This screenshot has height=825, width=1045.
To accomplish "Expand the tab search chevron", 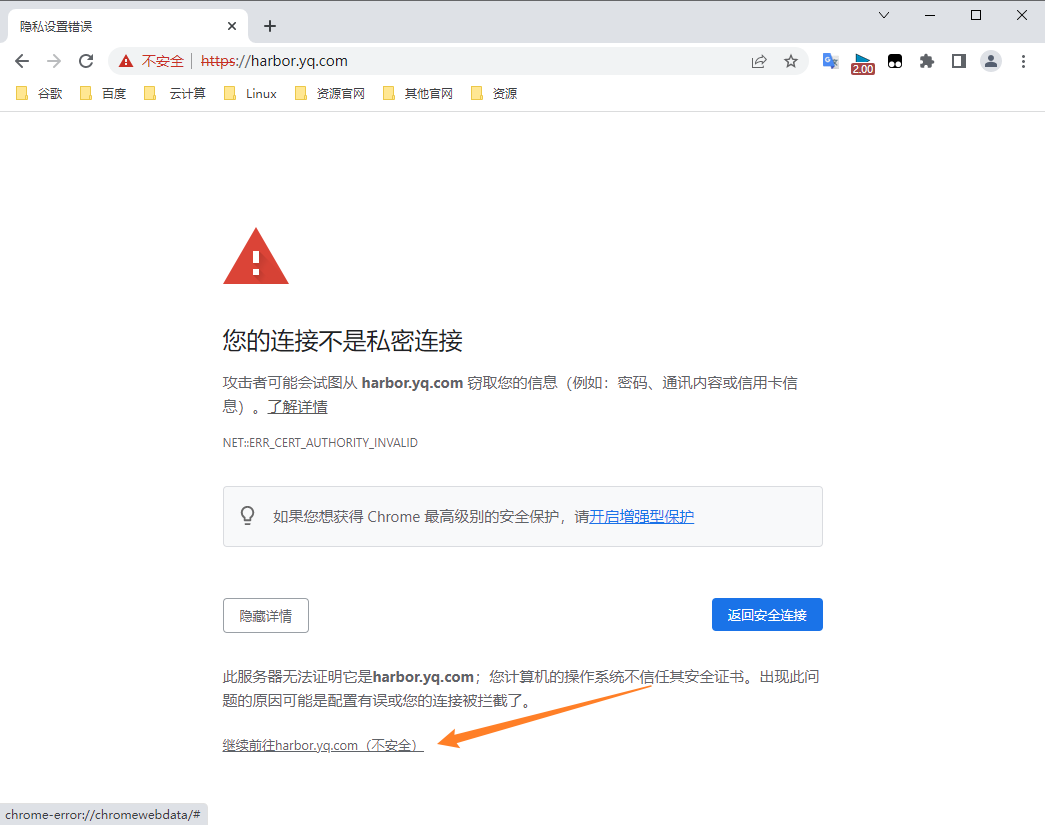I will point(884,15).
